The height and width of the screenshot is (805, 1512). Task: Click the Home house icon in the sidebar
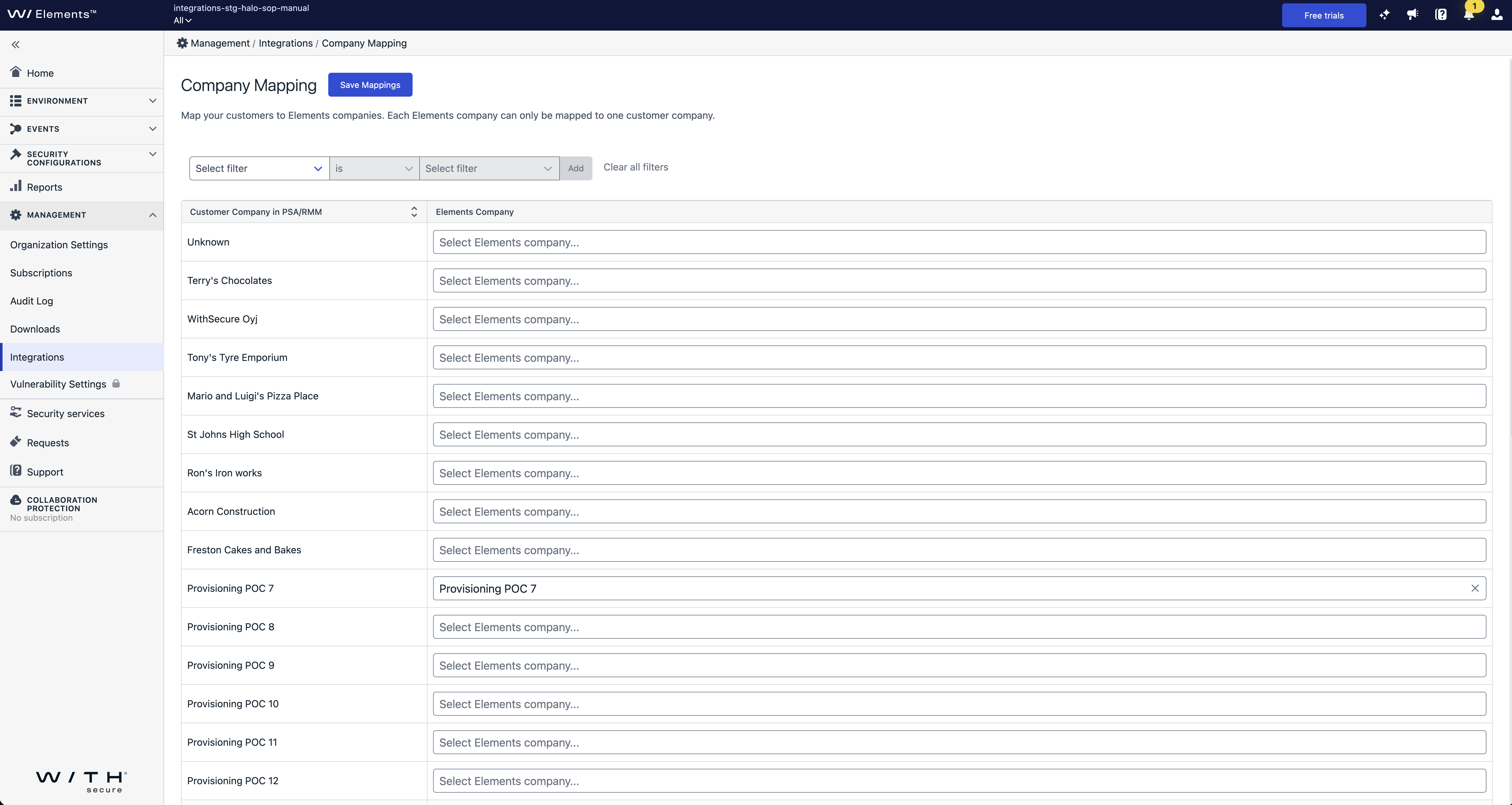pos(16,72)
